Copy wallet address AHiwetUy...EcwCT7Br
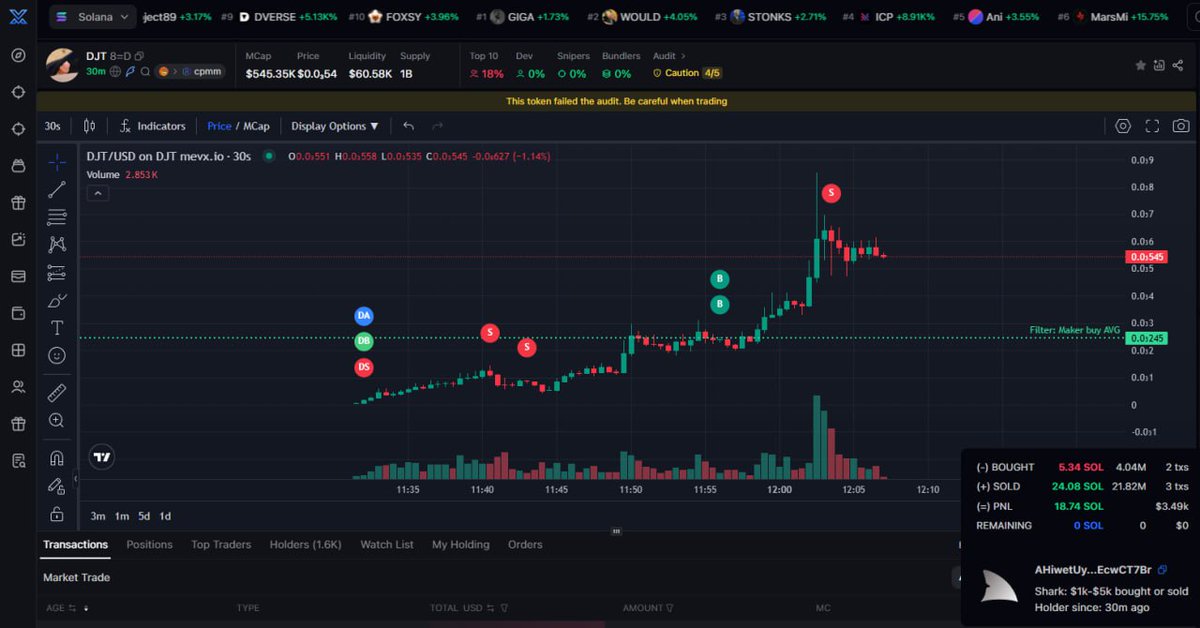The image size is (1200, 628). point(1163,569)
